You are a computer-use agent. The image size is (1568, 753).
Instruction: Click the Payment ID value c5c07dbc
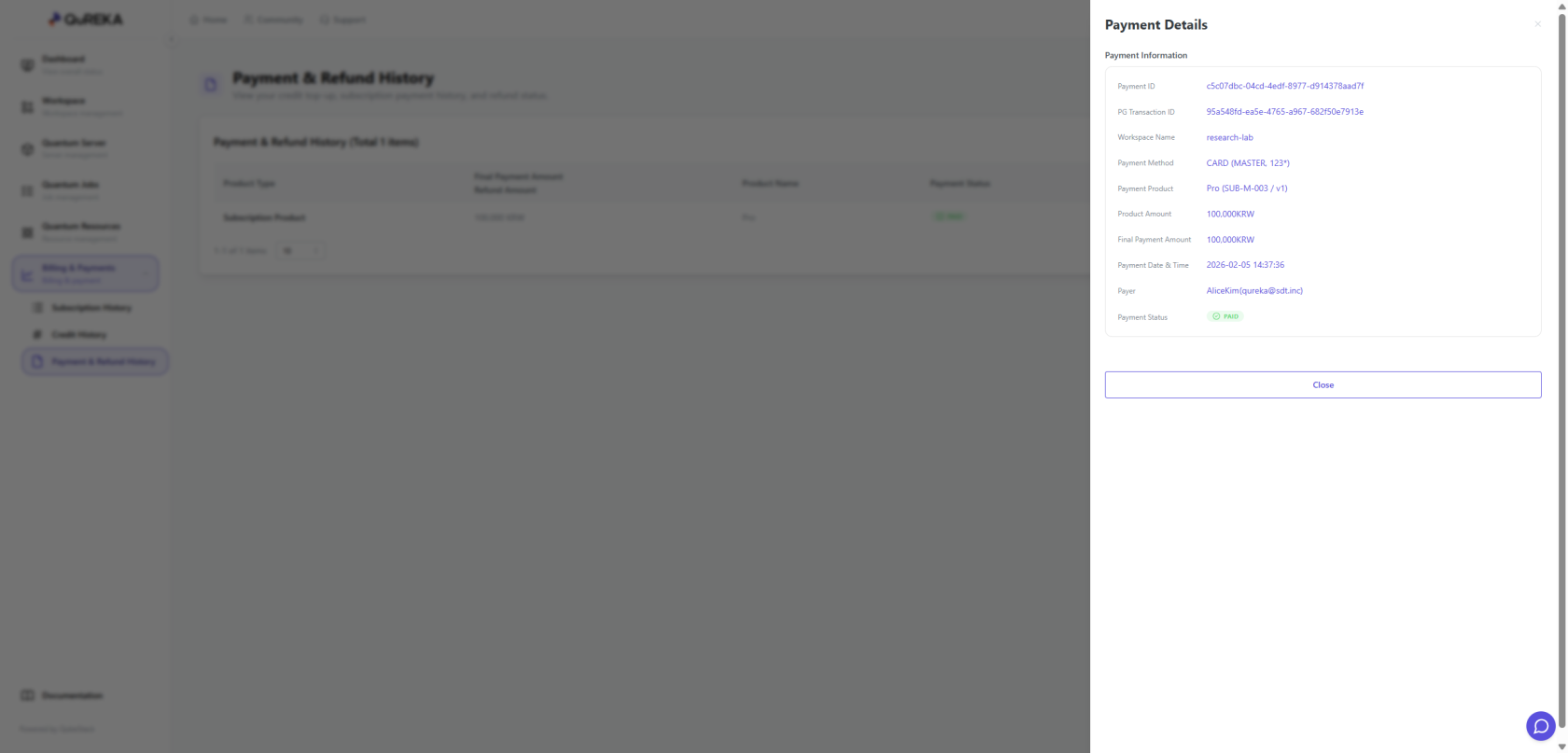tap(1284, 86)
